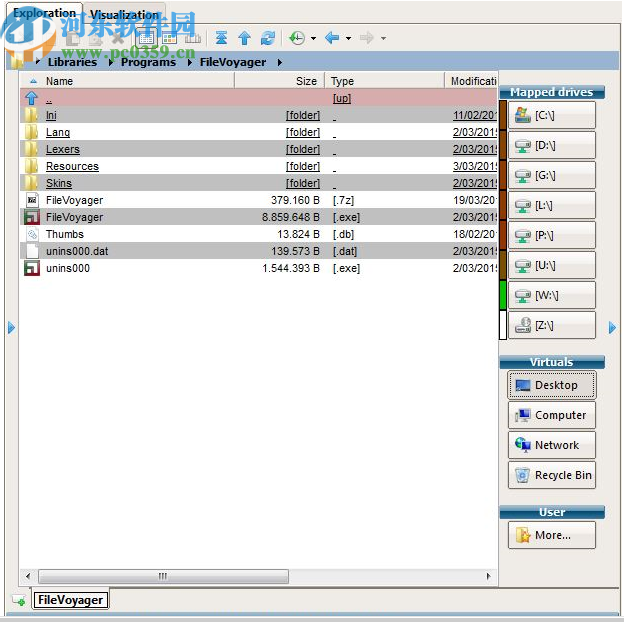Image resolution: width=624 pixels, height=622 pixels.
Task: Select the Resources folder name
Action: pyautogui.click(x=72, y=166)
